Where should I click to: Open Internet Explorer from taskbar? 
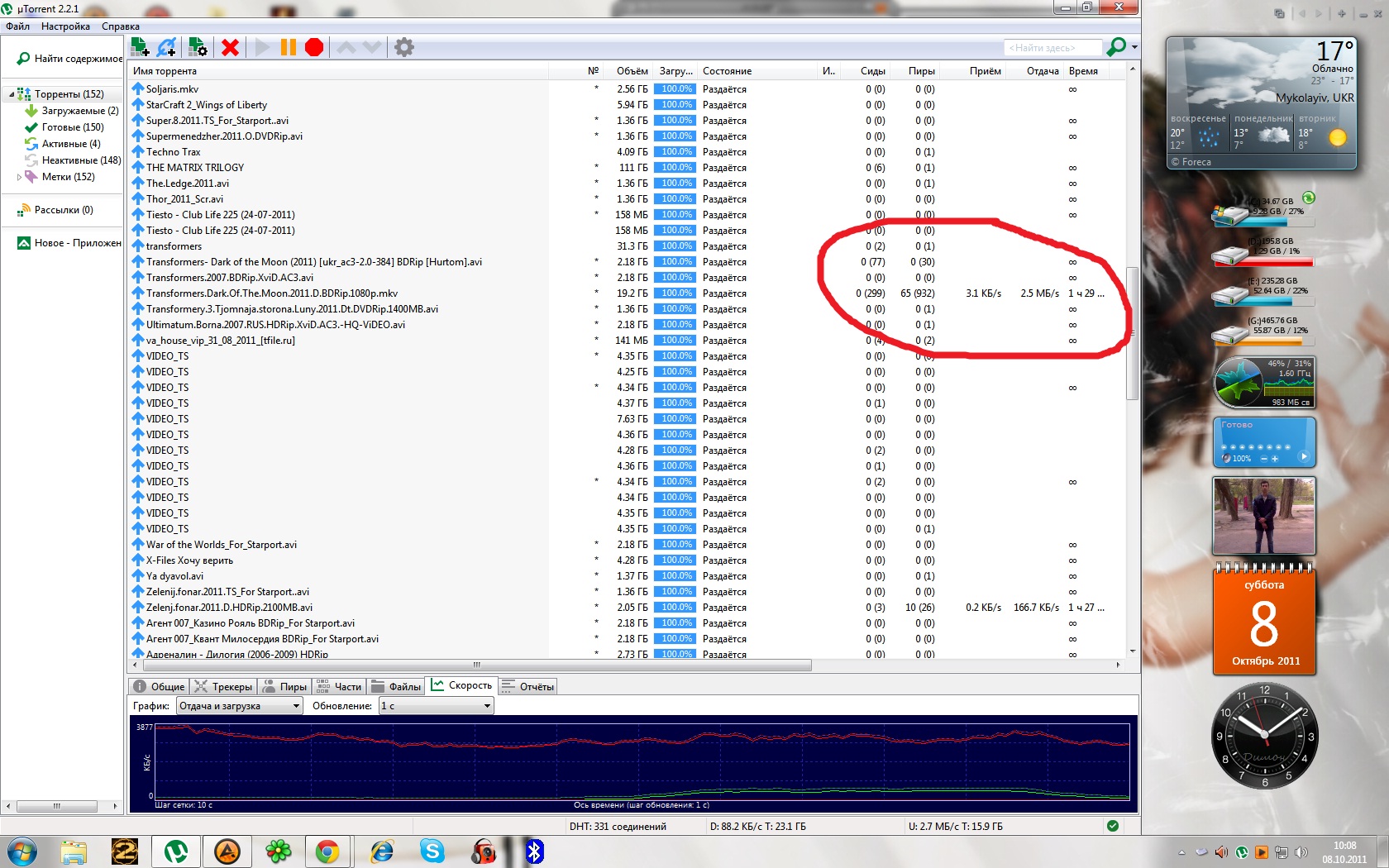point(381,851)
